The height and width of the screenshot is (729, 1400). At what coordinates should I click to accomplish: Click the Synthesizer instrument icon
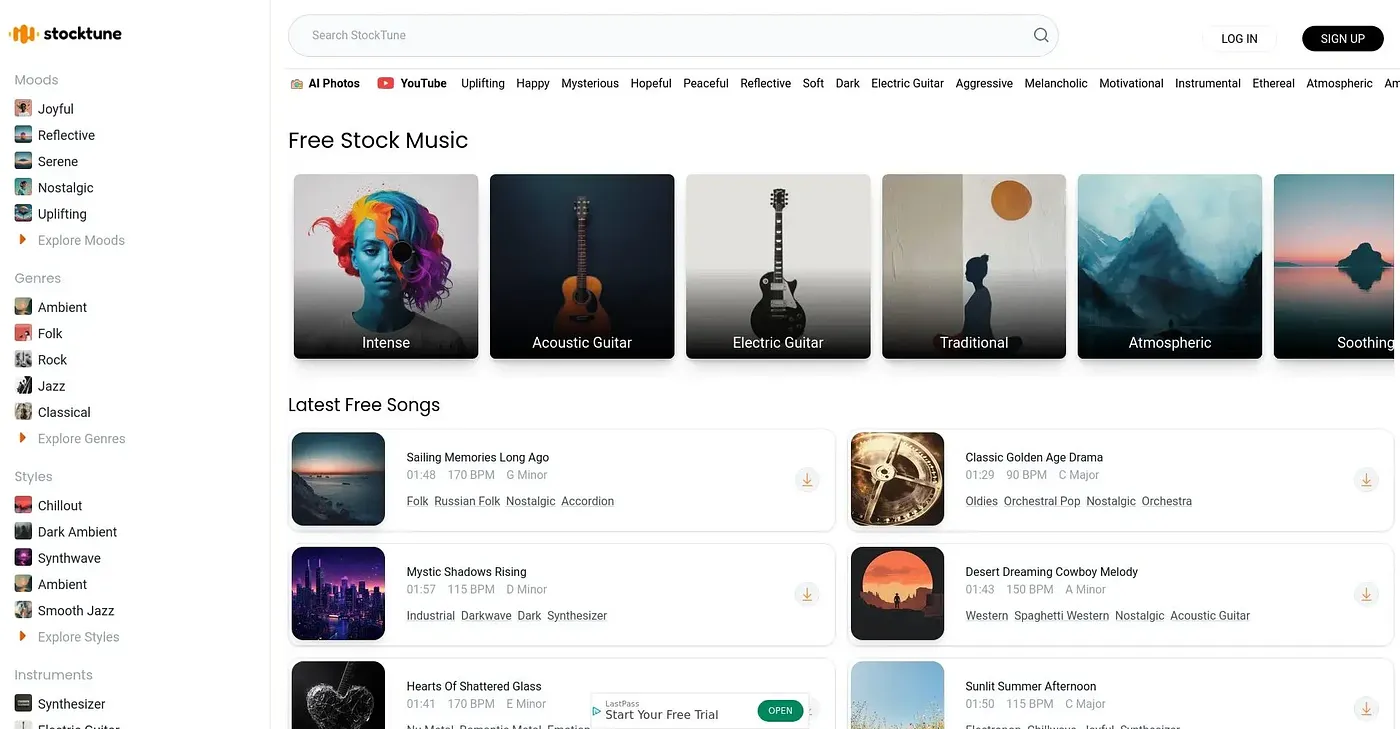click(23, 703)
